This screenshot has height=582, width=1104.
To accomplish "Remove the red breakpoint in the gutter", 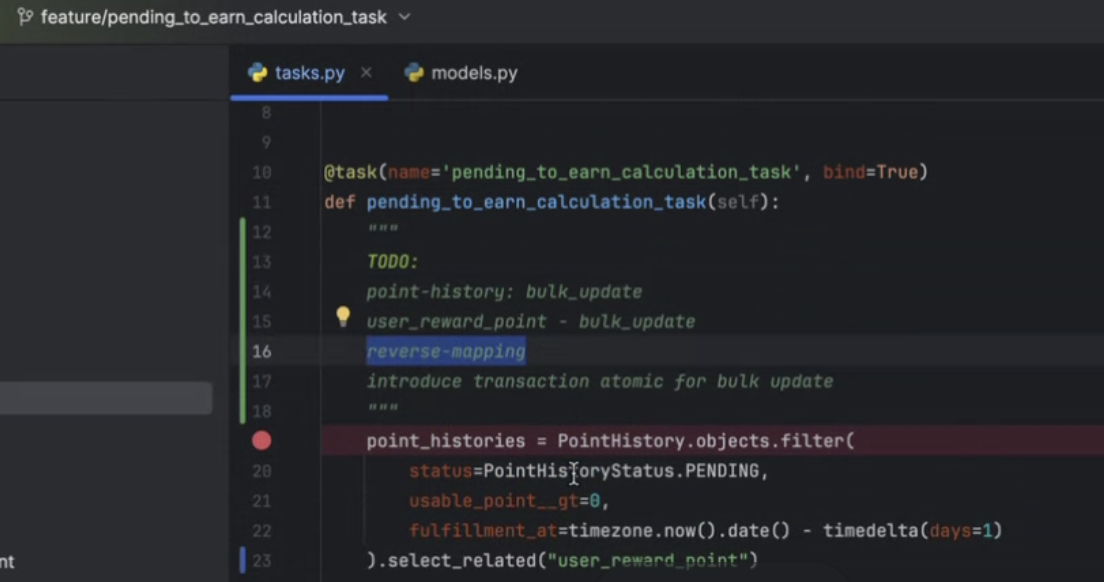I will [x=262, y=440].
